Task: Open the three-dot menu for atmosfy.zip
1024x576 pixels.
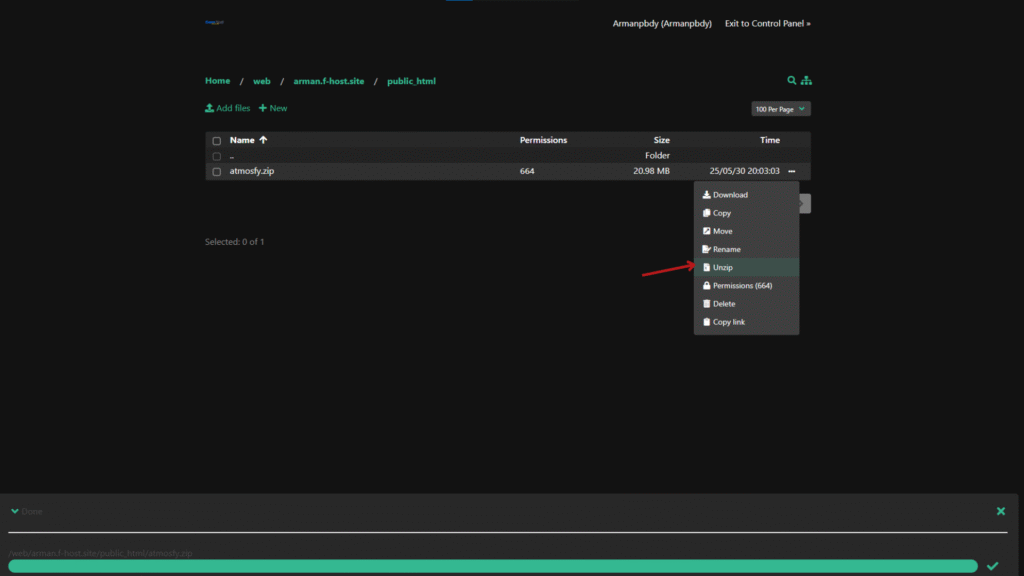Action: coord(791,172)
